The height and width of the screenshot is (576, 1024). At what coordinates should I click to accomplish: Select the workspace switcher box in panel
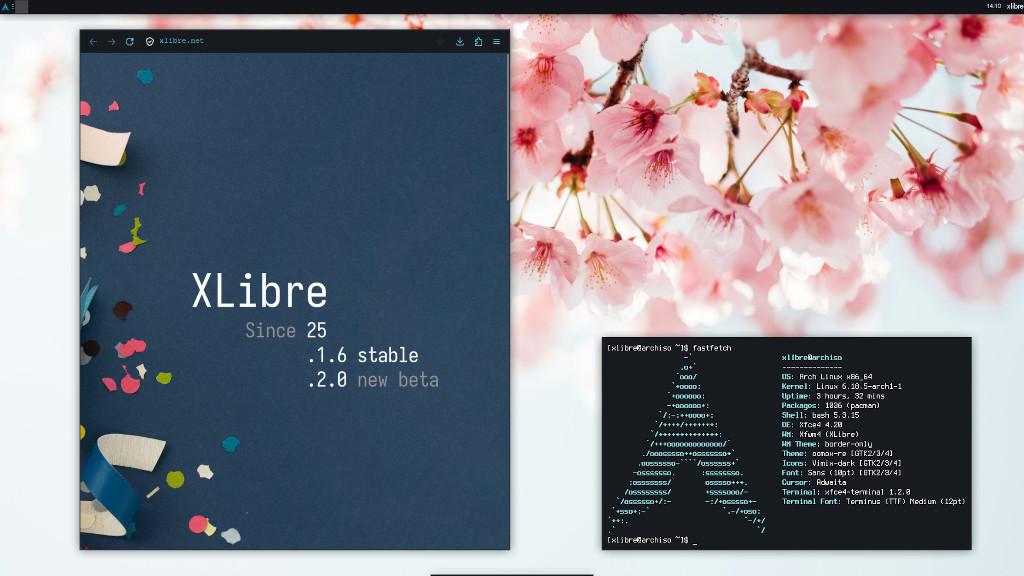pos(22,7)
